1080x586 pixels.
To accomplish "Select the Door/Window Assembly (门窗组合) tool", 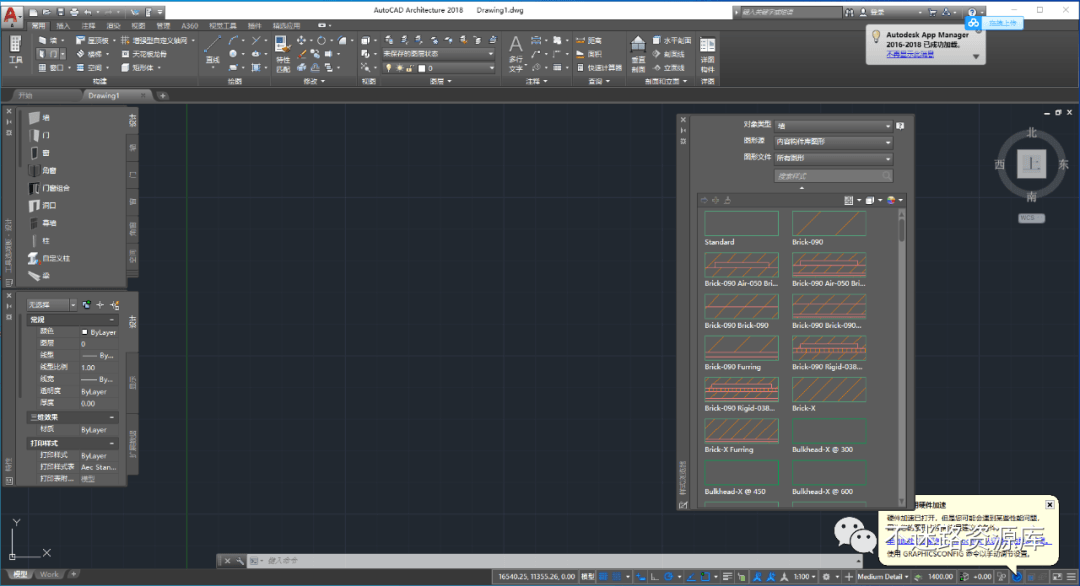I will 50,188.
